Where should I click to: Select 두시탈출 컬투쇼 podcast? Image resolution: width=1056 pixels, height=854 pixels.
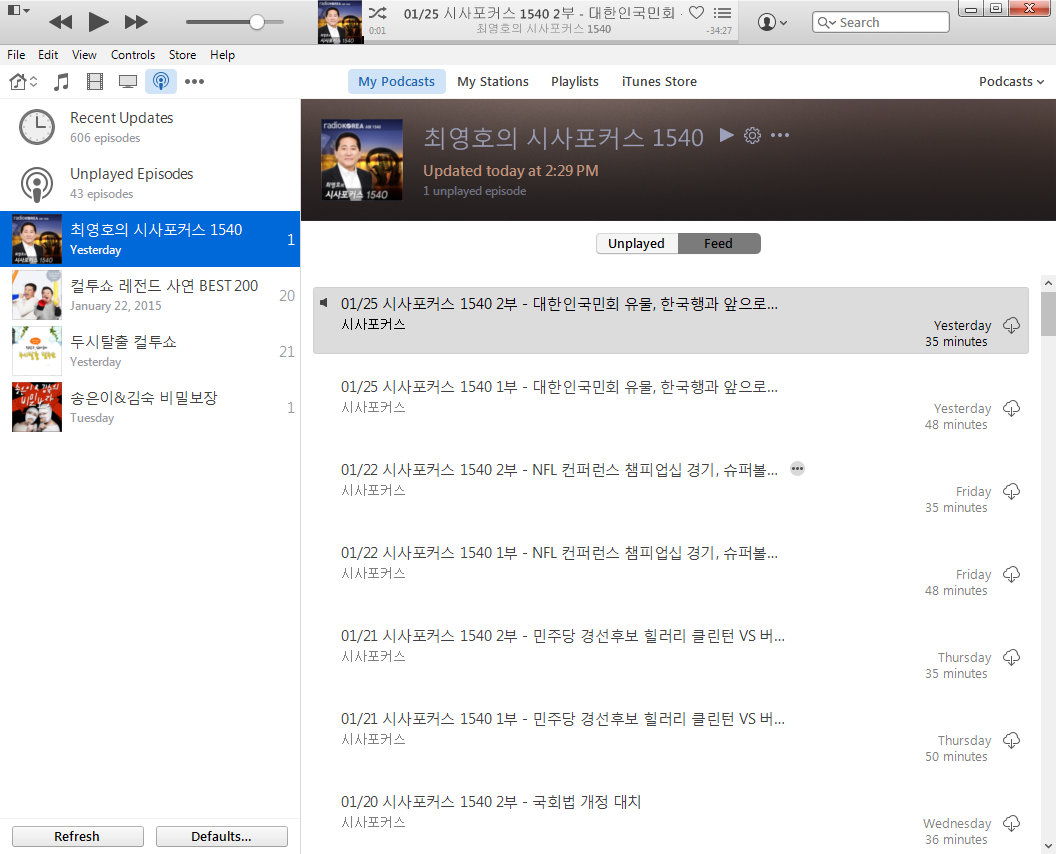pos(150,351)
